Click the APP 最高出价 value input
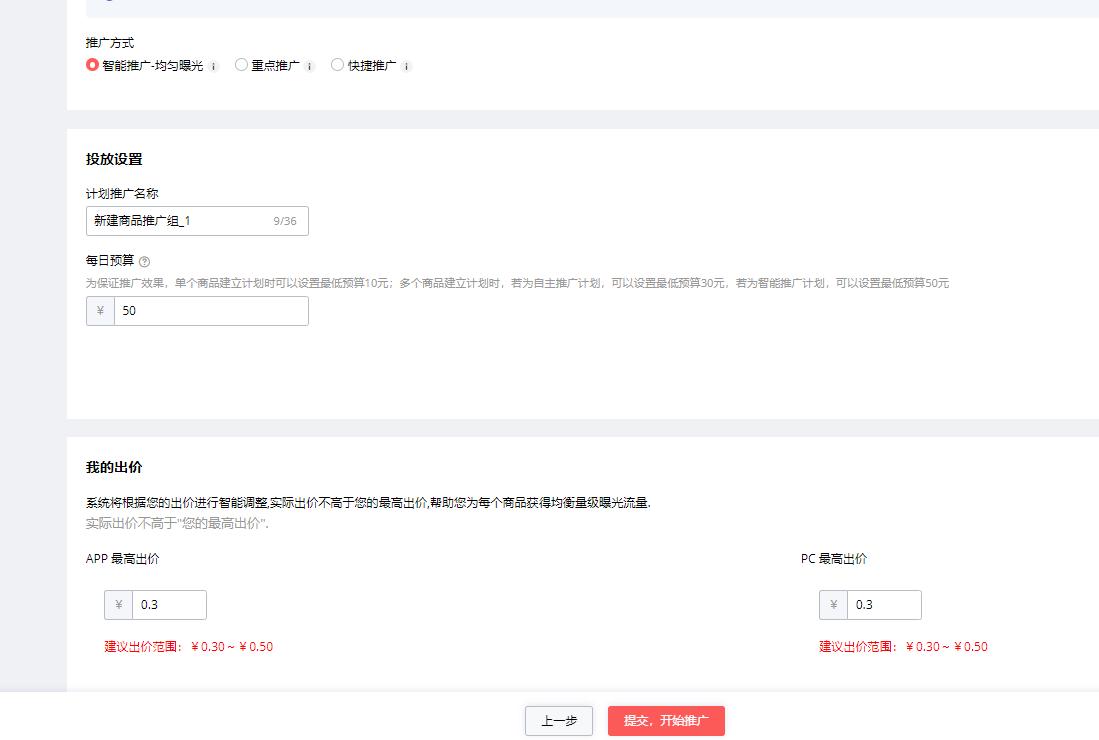 [170, 604]
